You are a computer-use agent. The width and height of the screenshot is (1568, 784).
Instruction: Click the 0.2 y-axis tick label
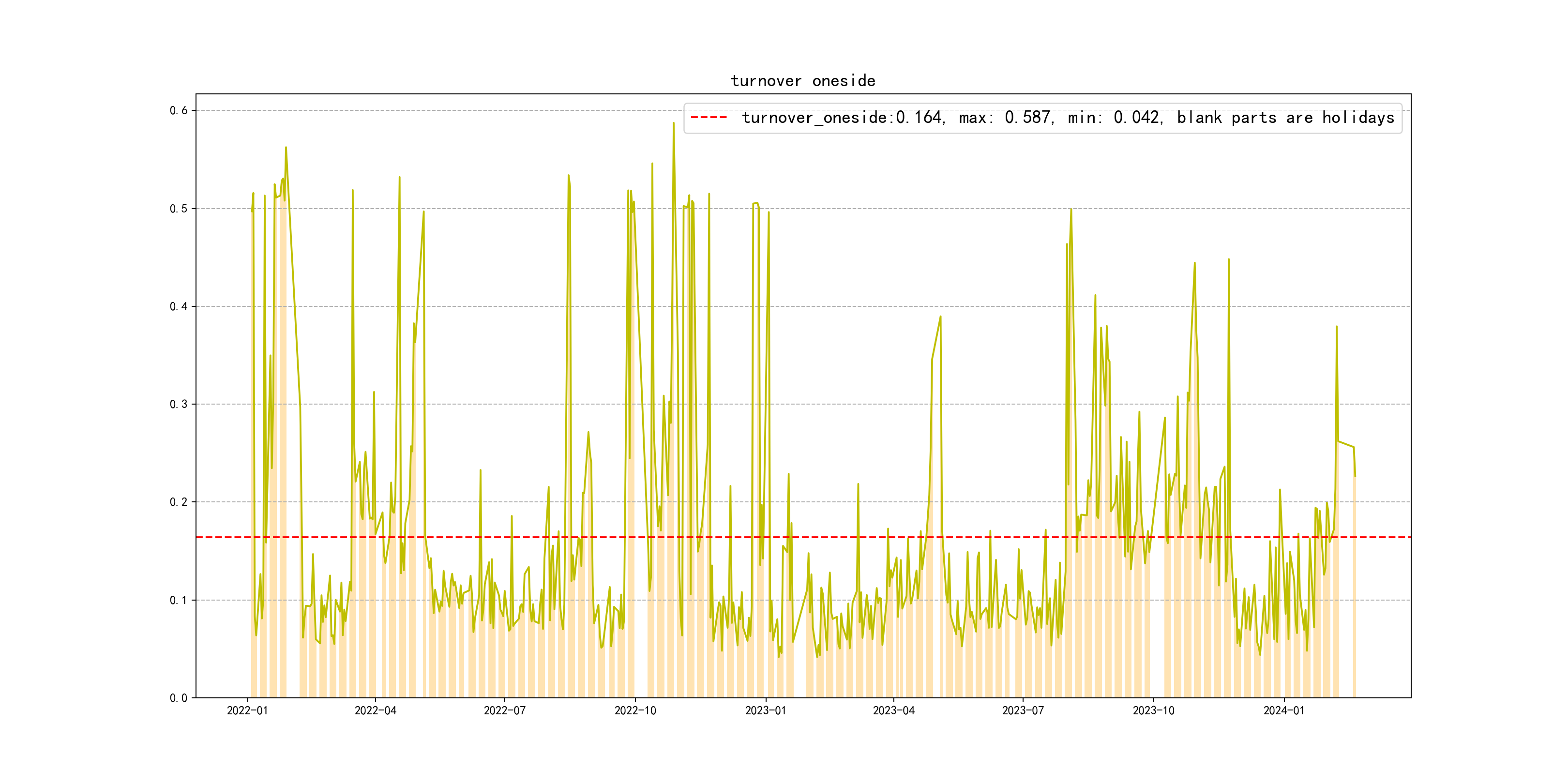coord(179,502)
